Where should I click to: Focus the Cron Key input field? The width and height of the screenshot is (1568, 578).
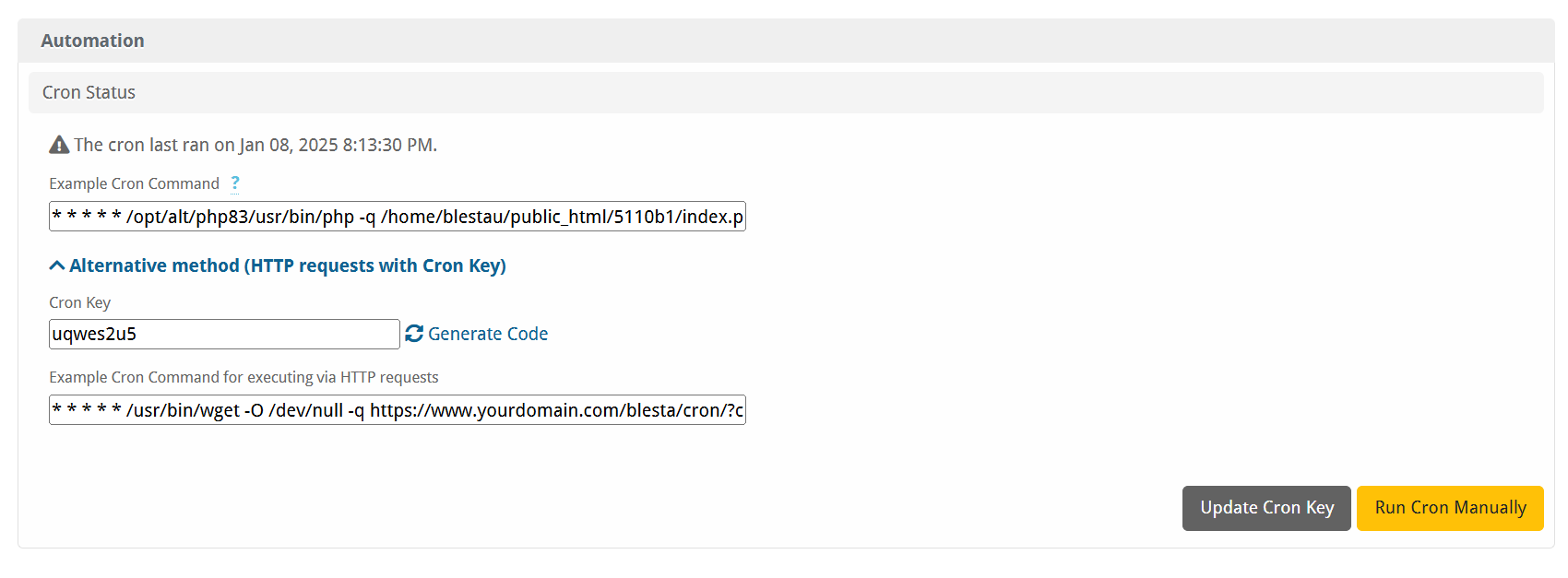(x=224, y=334)
